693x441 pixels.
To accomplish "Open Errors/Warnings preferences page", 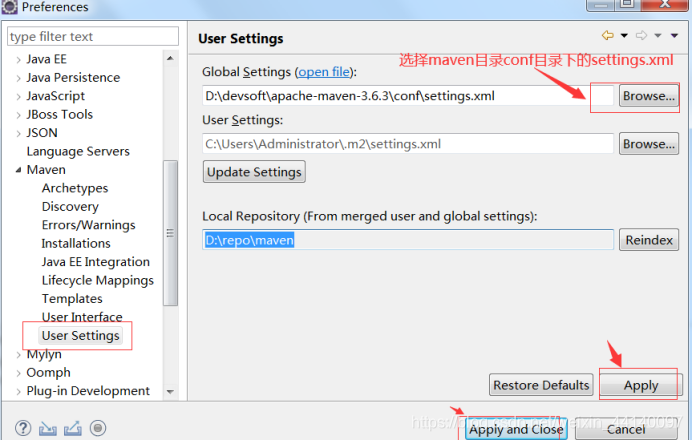I will (x=88, y=225).
